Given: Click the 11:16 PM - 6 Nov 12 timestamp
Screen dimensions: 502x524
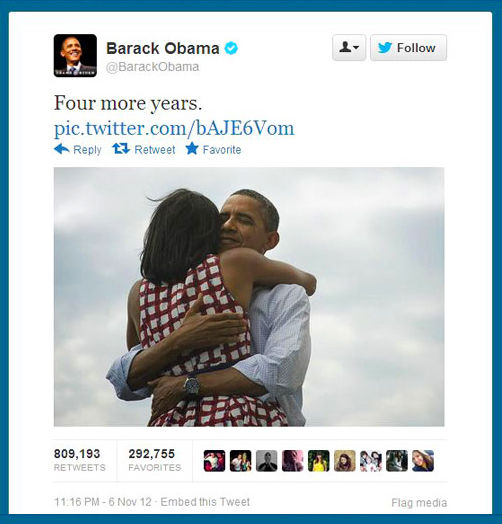Looking at the screenshot, I should pyautogui.click(x=103, y=502).
